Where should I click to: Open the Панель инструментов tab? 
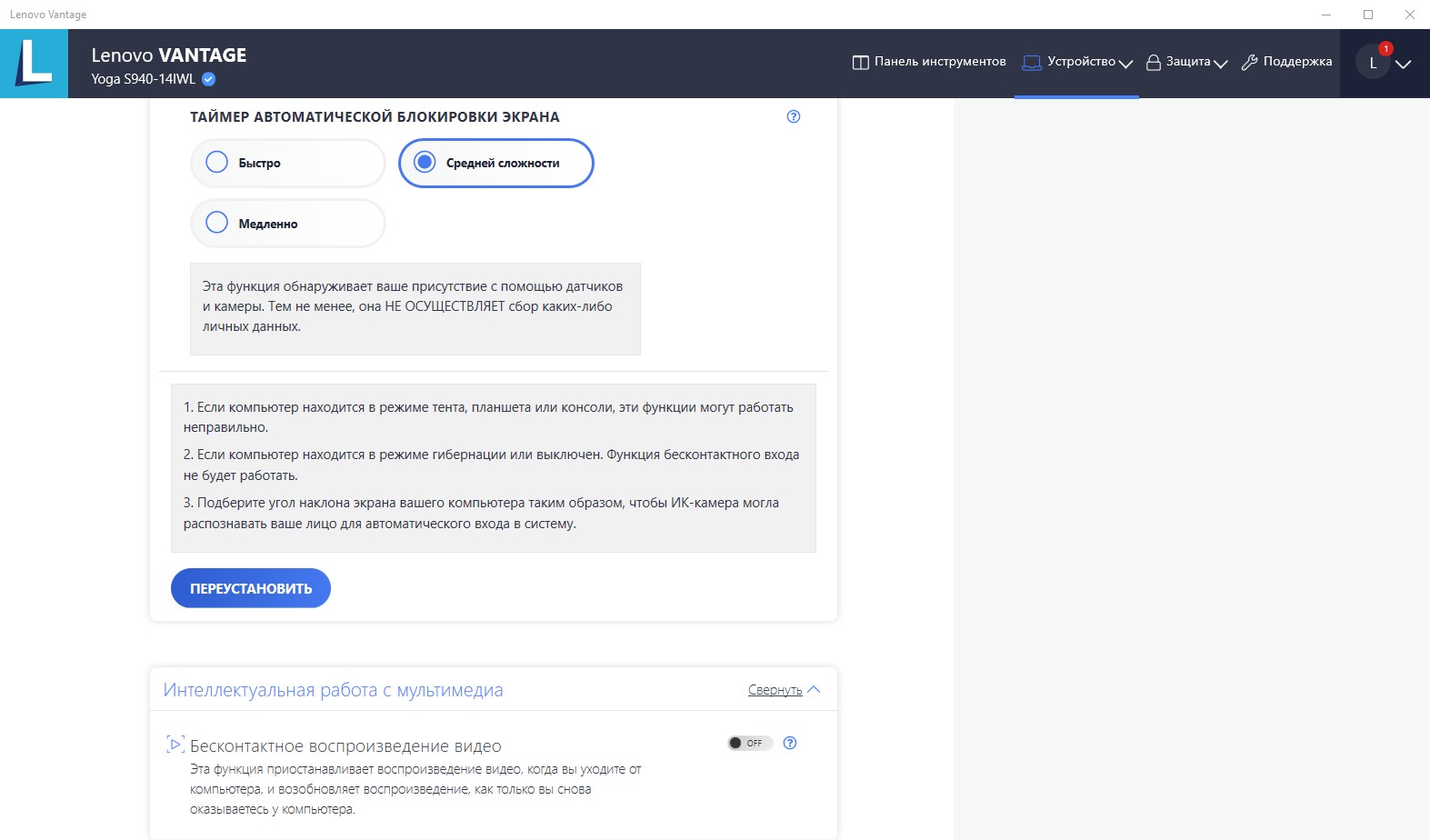(939, 62)
